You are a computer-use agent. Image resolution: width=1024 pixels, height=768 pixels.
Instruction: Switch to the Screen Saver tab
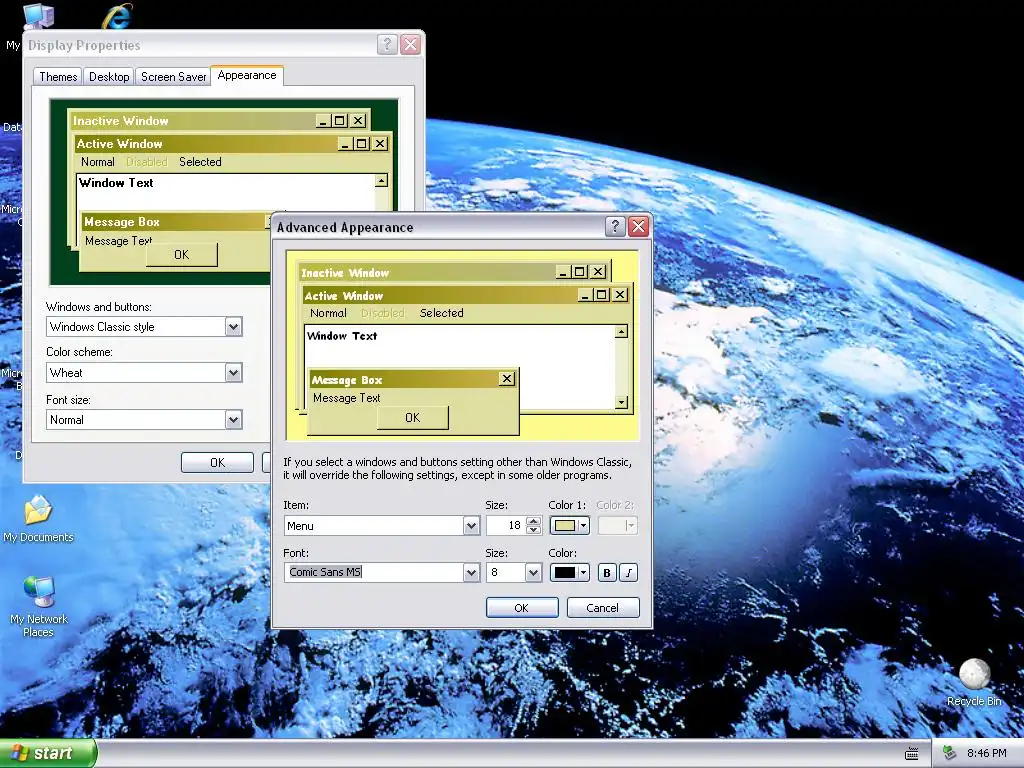(173, 77)
